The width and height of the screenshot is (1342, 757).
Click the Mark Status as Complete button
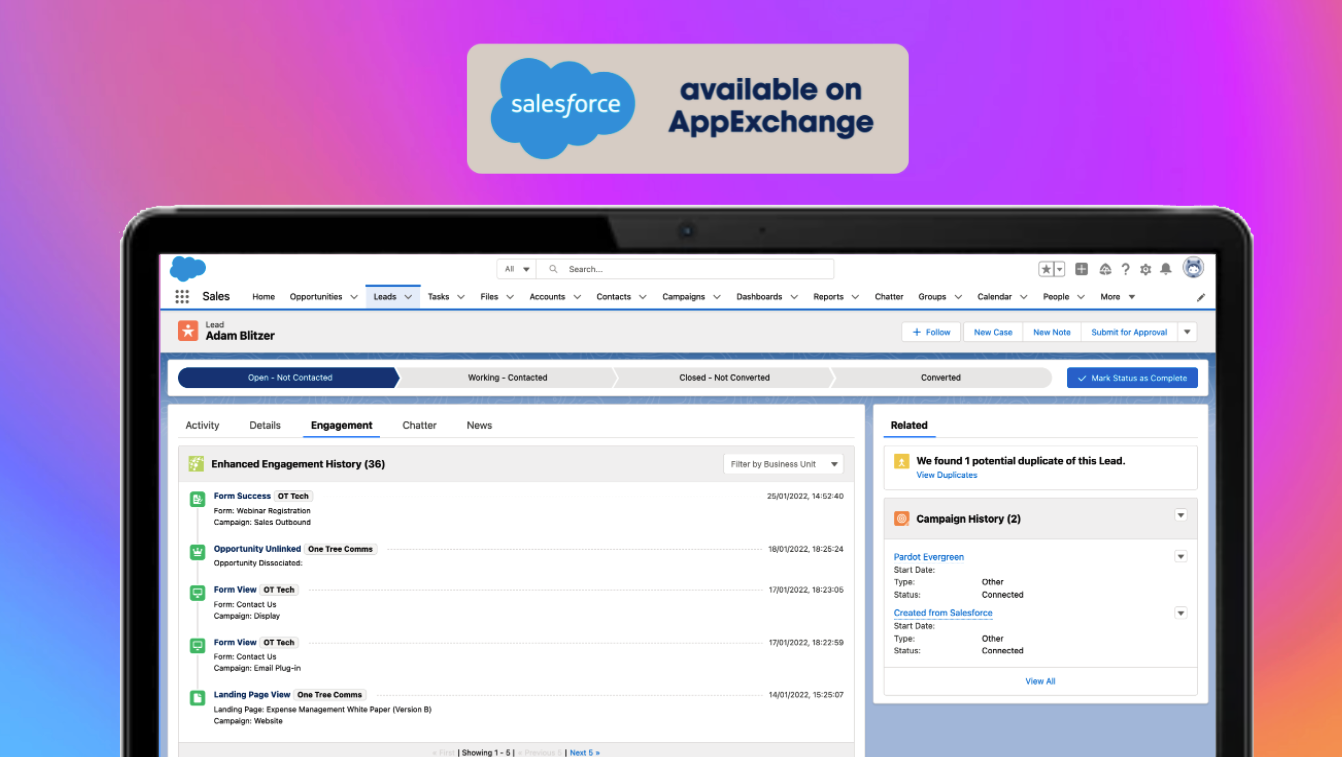(x=1132, y=378)
